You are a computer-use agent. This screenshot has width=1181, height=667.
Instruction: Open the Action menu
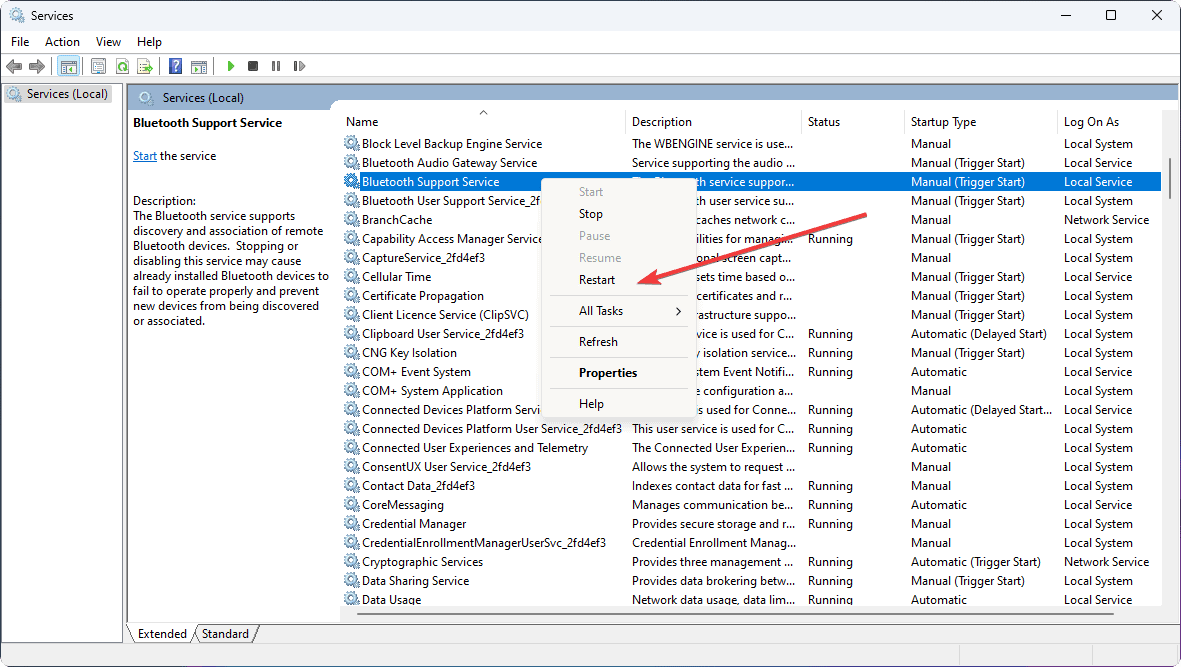(x=62, y=41)
